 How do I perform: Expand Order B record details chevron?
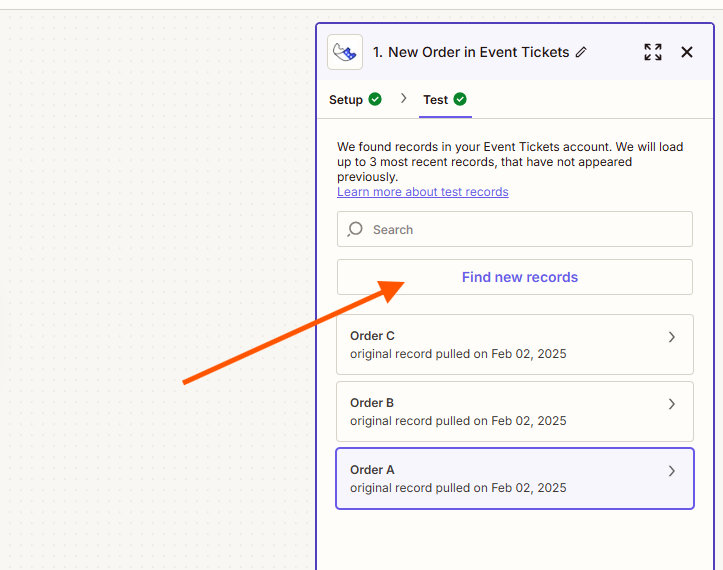[x=672, y=405]
